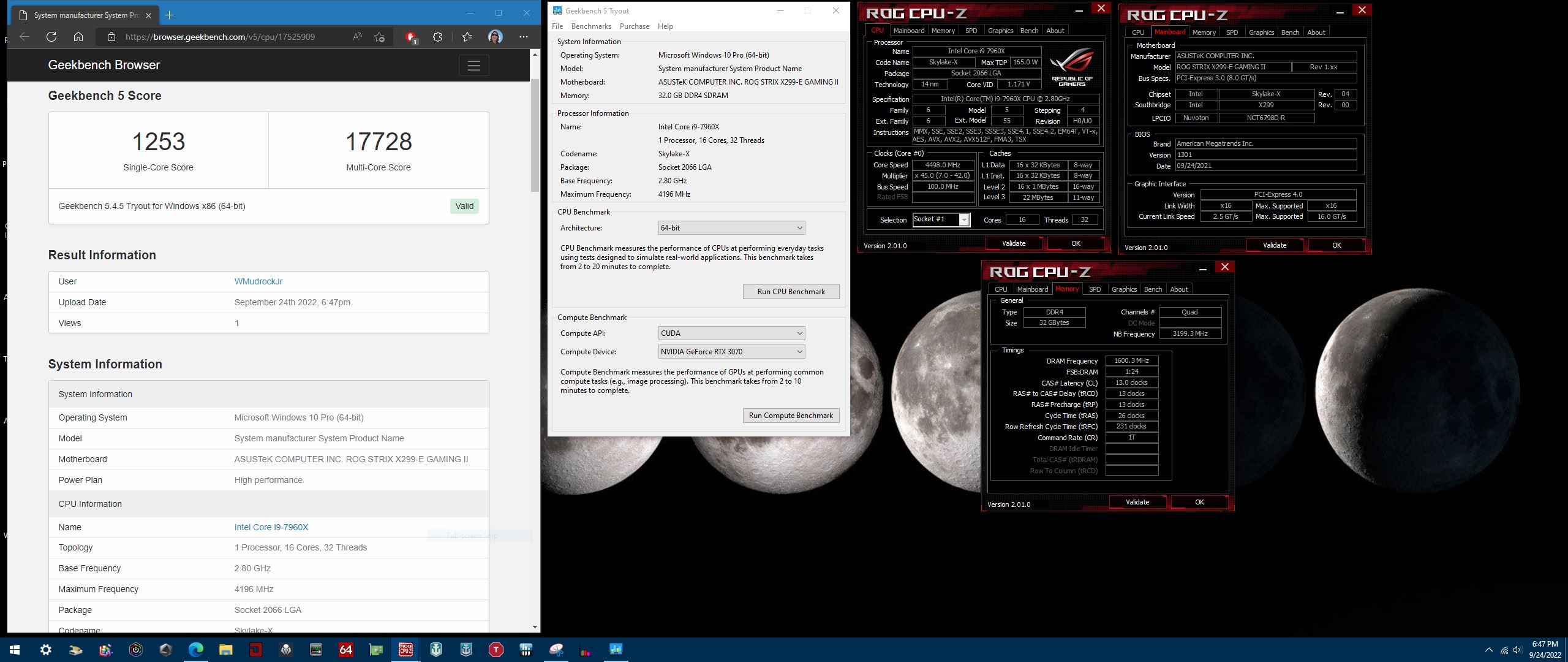Open the ad blocker extension with badge 1
The image size is (1568, 662).
[x=411, y=37]
